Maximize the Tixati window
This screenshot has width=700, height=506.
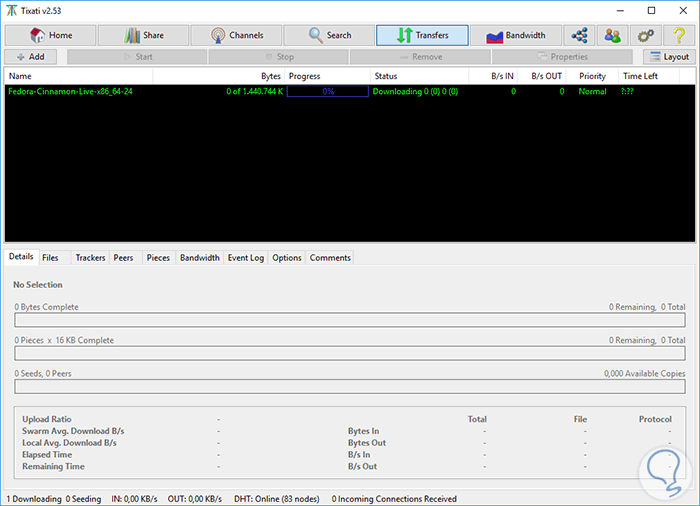[651, 11]
